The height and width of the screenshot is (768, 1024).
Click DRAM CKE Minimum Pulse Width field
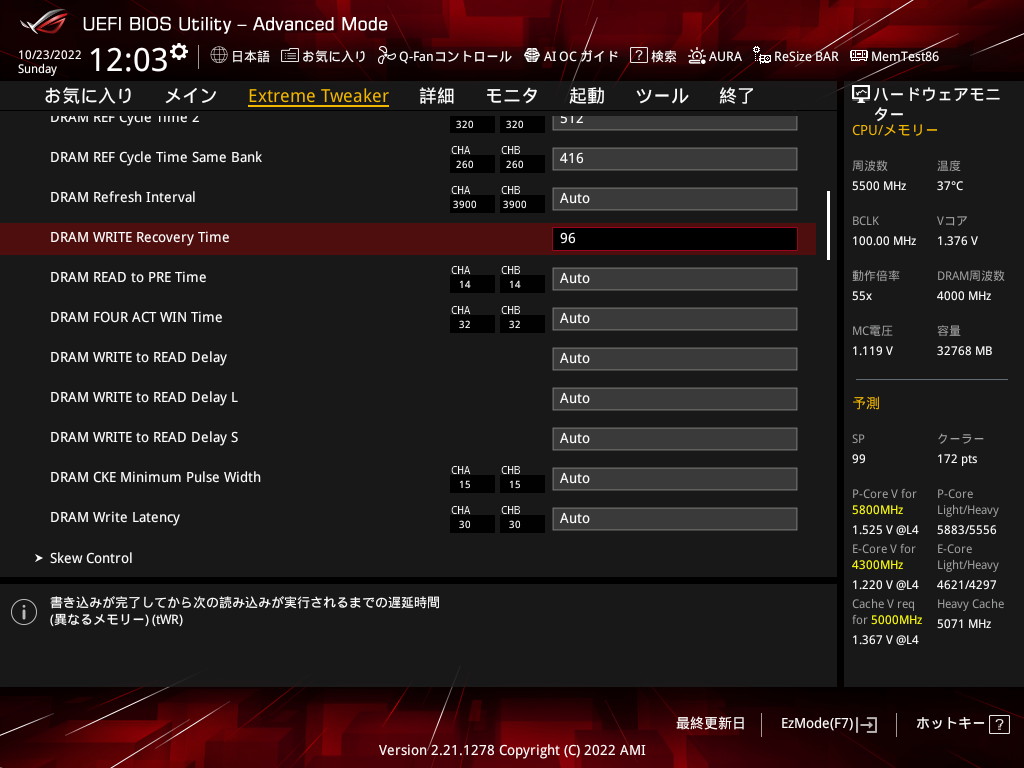point(675,479)
